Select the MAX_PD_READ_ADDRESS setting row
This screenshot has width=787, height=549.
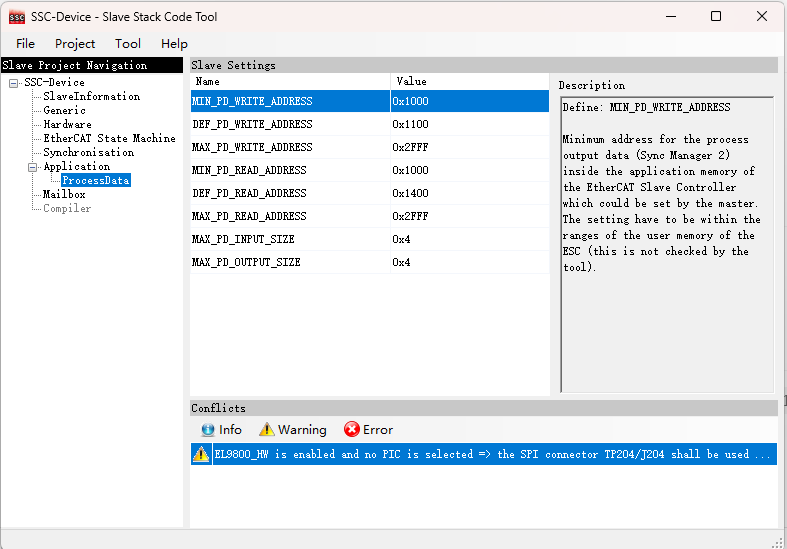(369, 217)
